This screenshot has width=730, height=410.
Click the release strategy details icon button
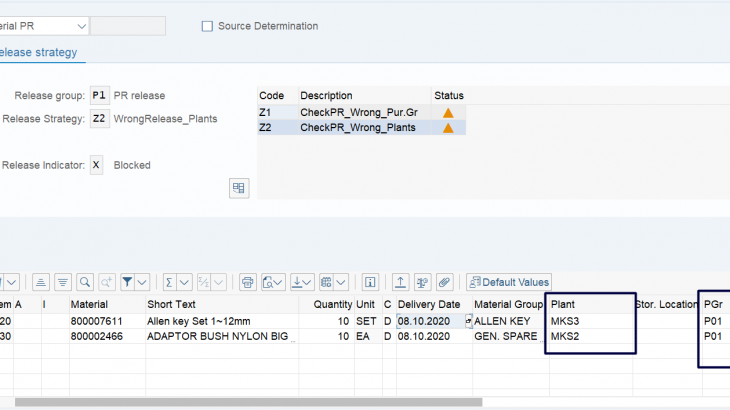239,188
